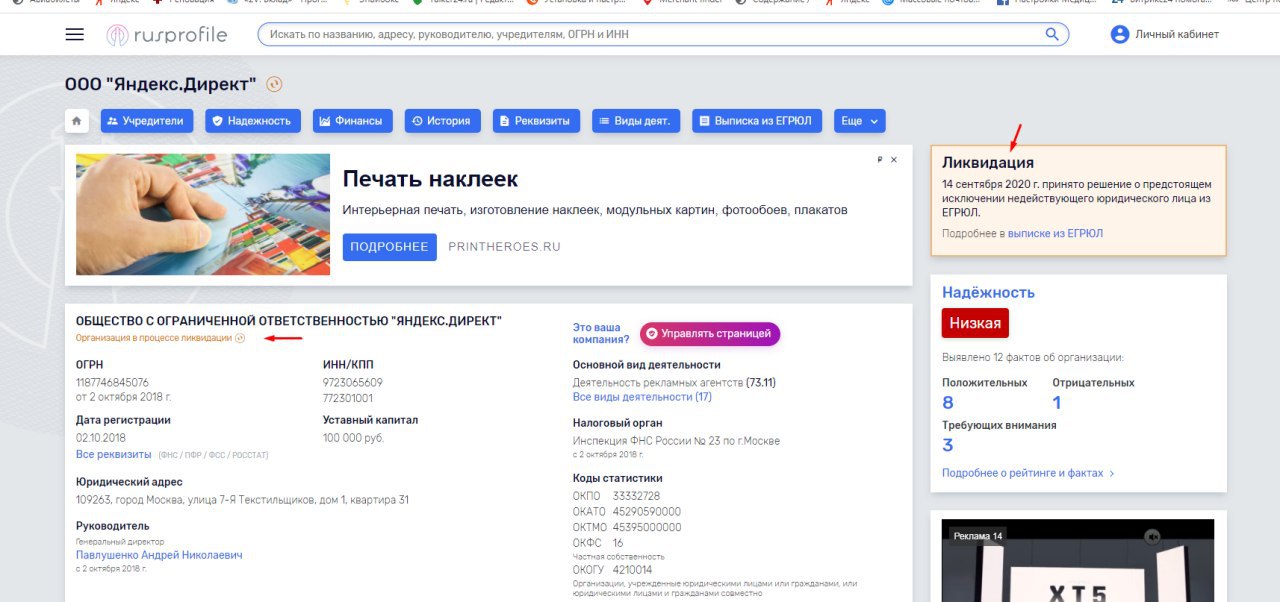This screenshot has width=1280, height=602.
Task: Open Подробнее о рейтинге и фактах
Action: 1028,473
